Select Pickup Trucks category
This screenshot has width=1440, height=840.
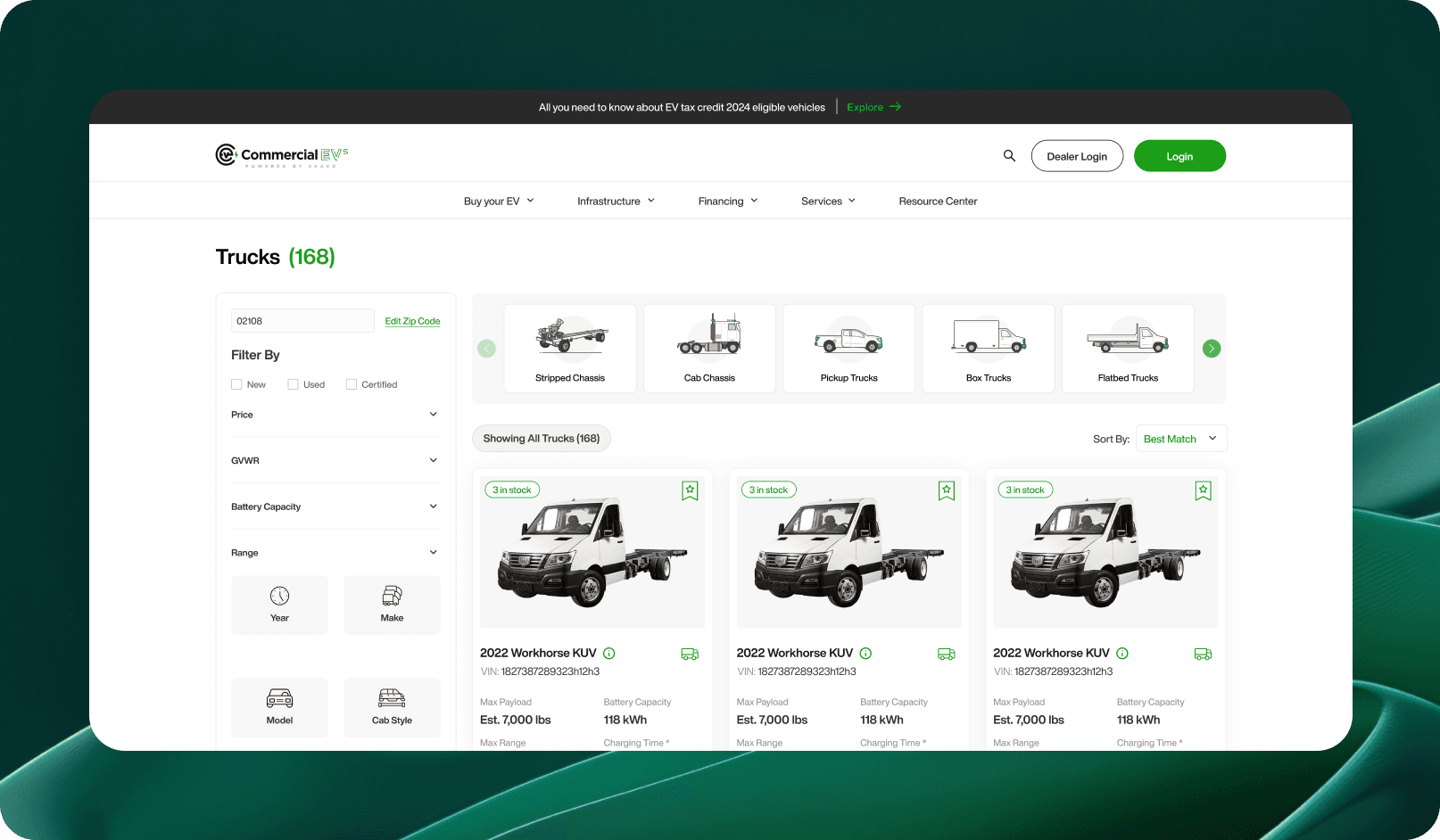click(849, 349)
